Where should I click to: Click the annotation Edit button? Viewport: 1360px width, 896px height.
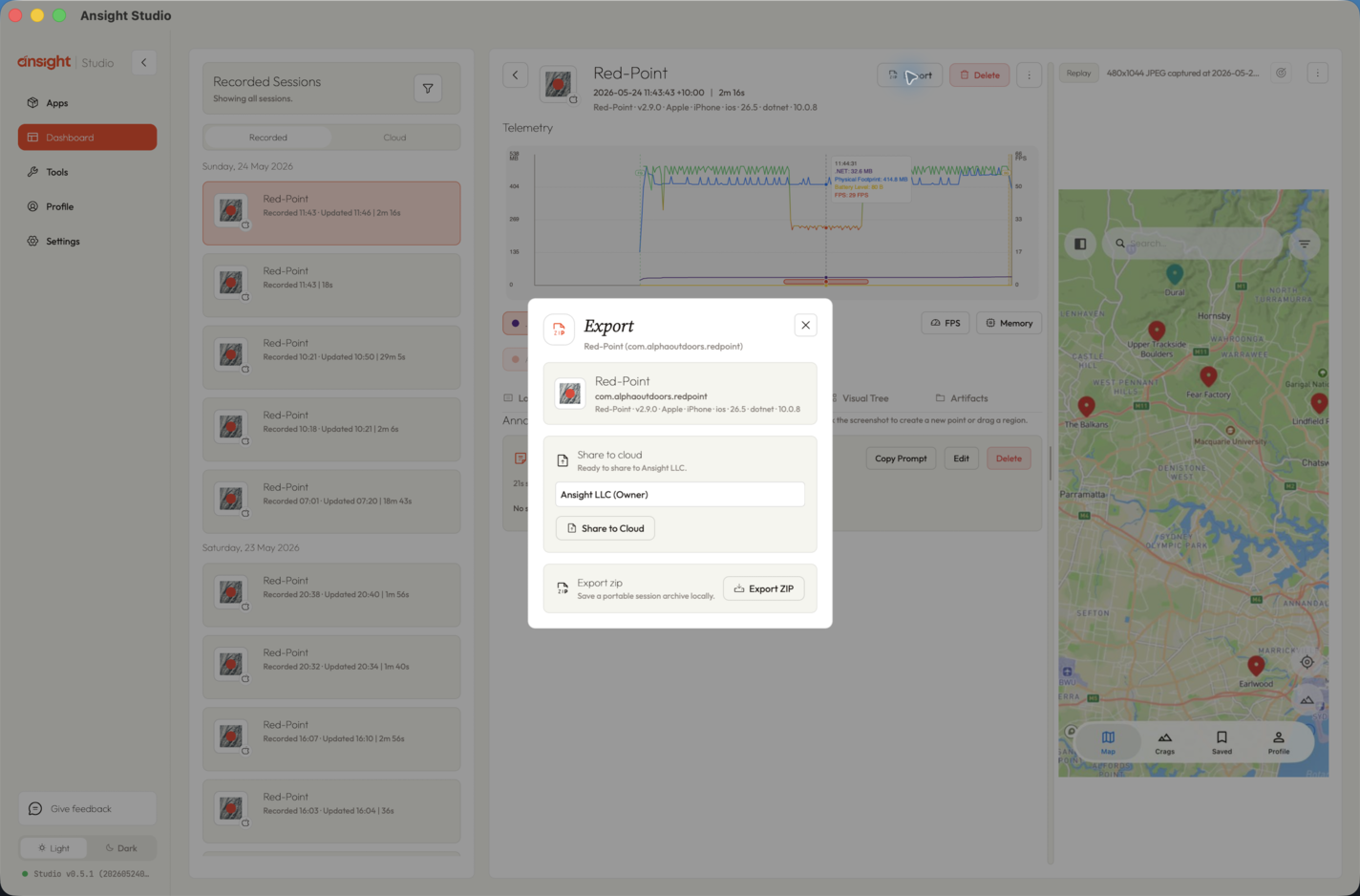961,459
